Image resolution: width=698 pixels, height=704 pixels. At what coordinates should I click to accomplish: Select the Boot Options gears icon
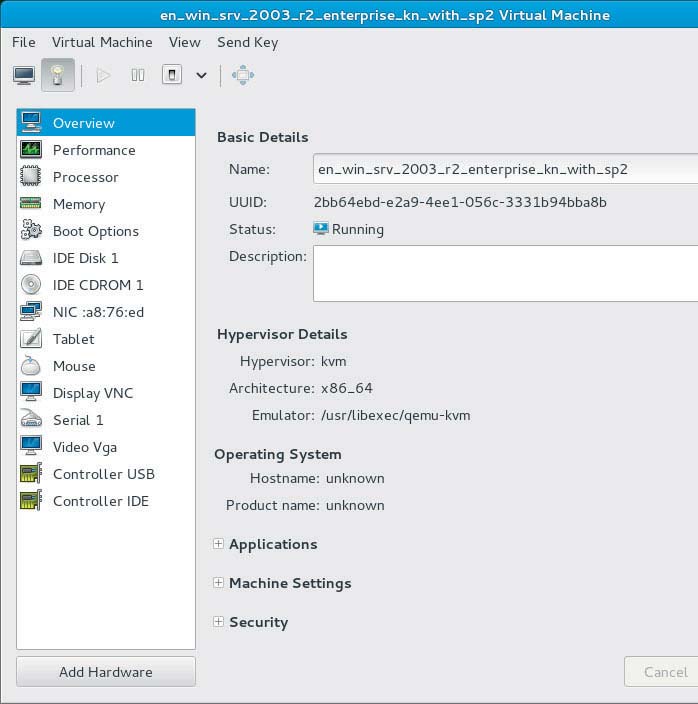click(31, 230)
